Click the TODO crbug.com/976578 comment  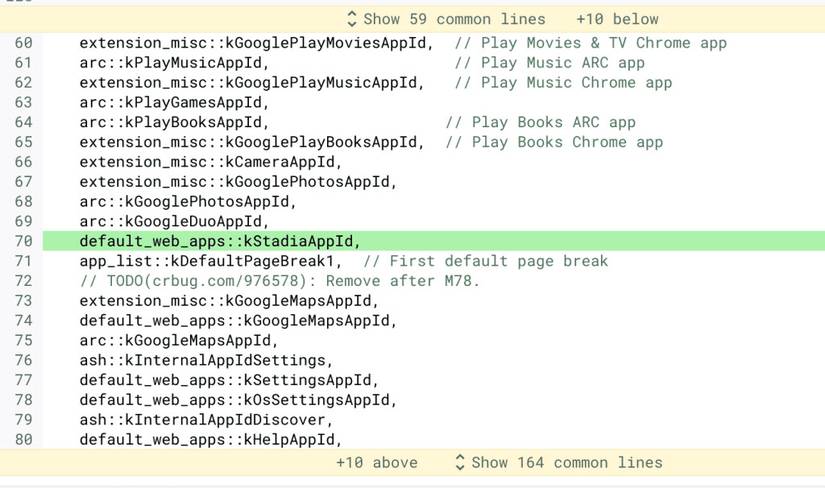(x=279, y=281)
